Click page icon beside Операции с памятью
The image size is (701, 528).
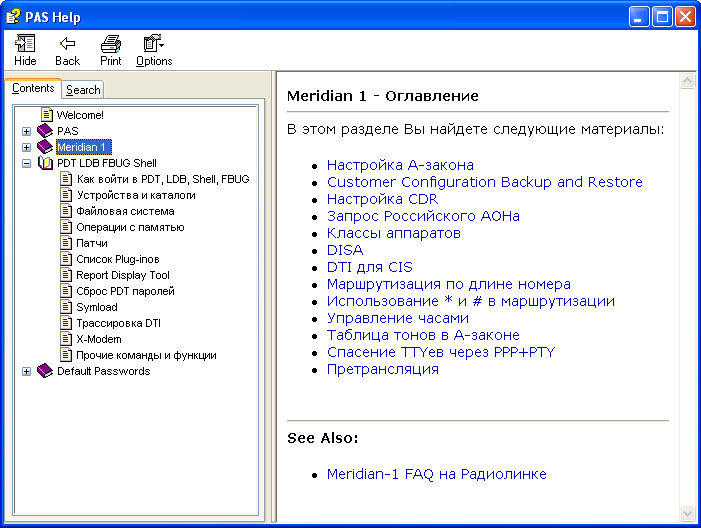point(66,227)
